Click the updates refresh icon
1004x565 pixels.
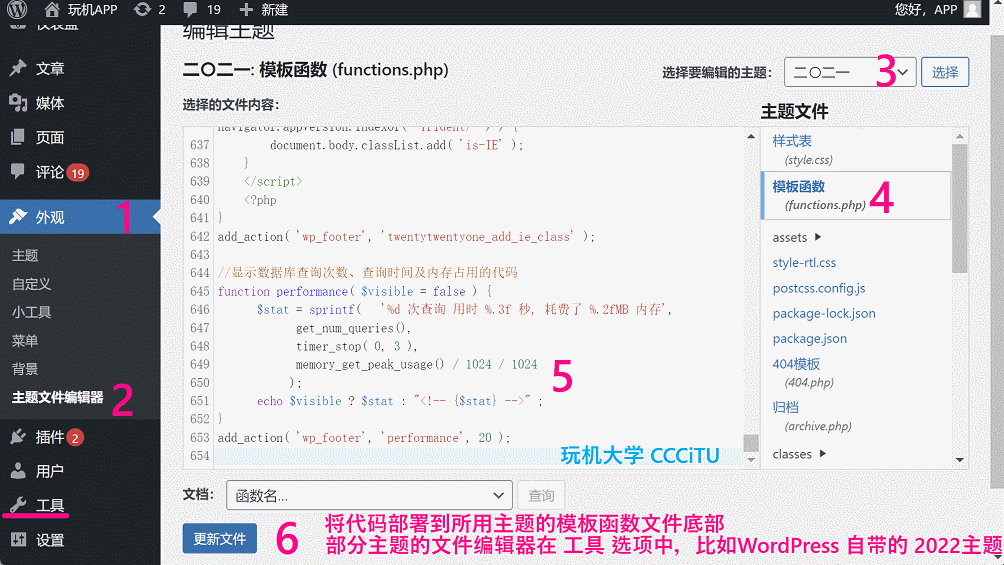[142, 10]
